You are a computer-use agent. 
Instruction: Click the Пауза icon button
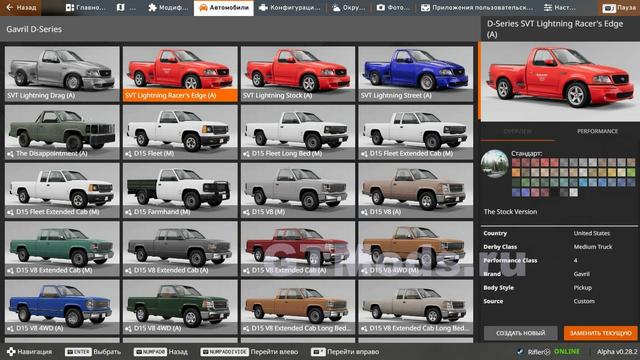(619, 8)
